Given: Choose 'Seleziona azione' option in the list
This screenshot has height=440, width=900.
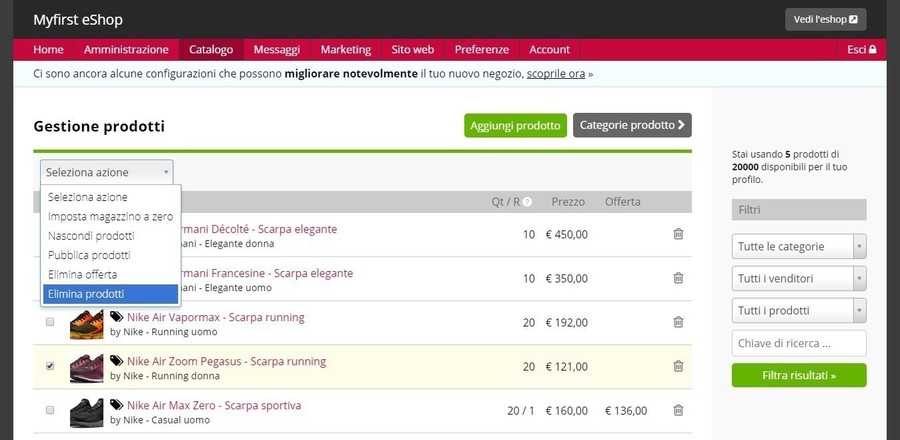Looking at the screenshot, I should (x=111, y=197).
